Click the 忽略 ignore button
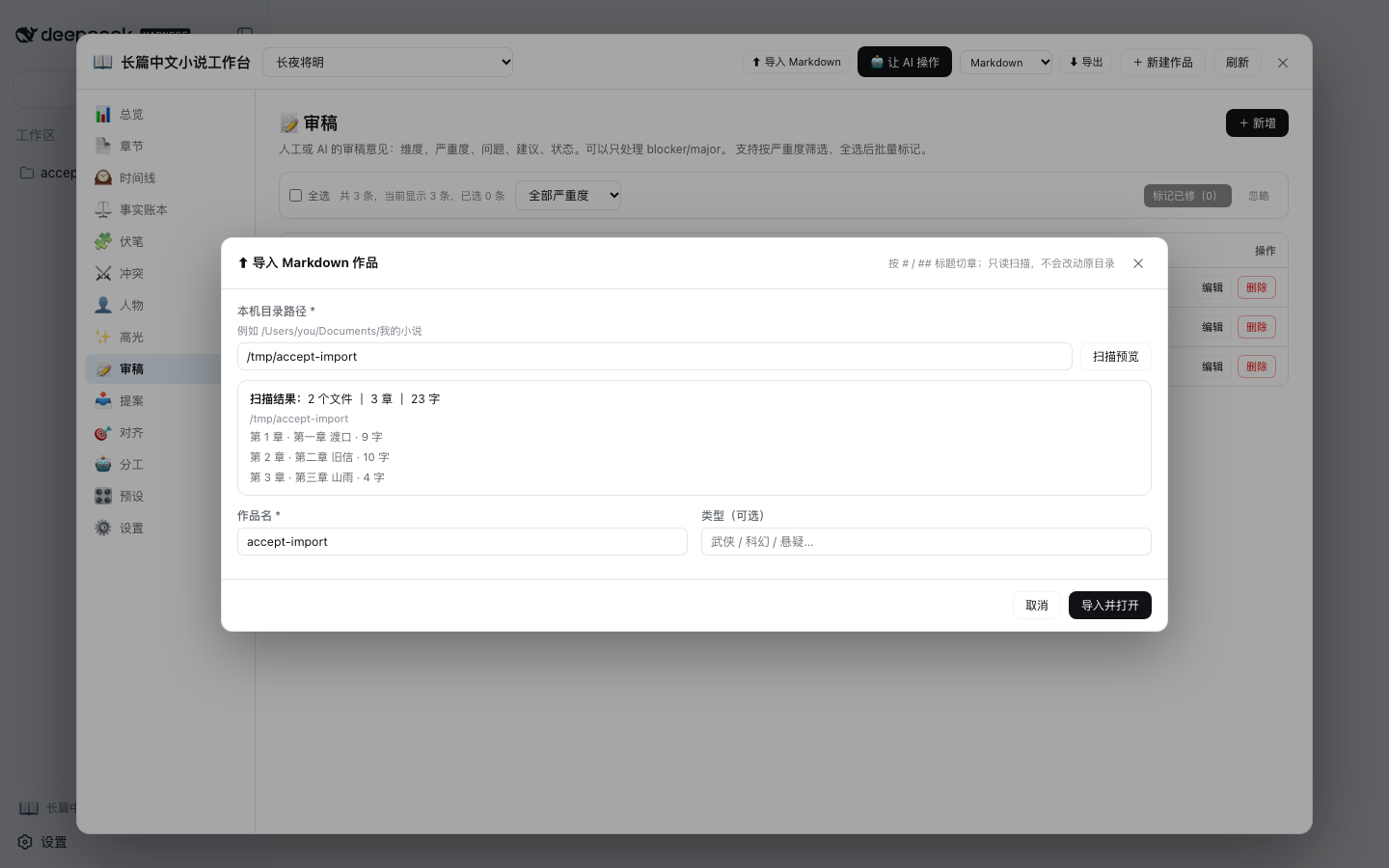 click(x=1259, y=195)
